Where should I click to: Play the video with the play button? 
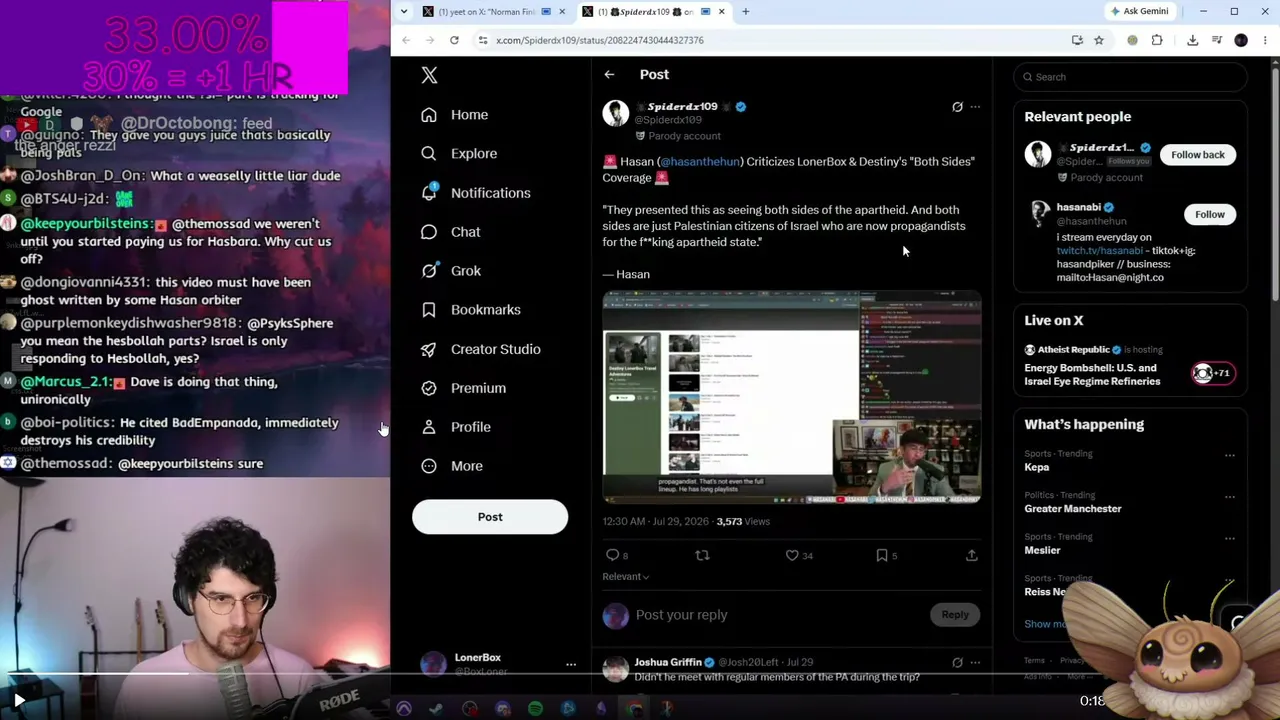18,701
